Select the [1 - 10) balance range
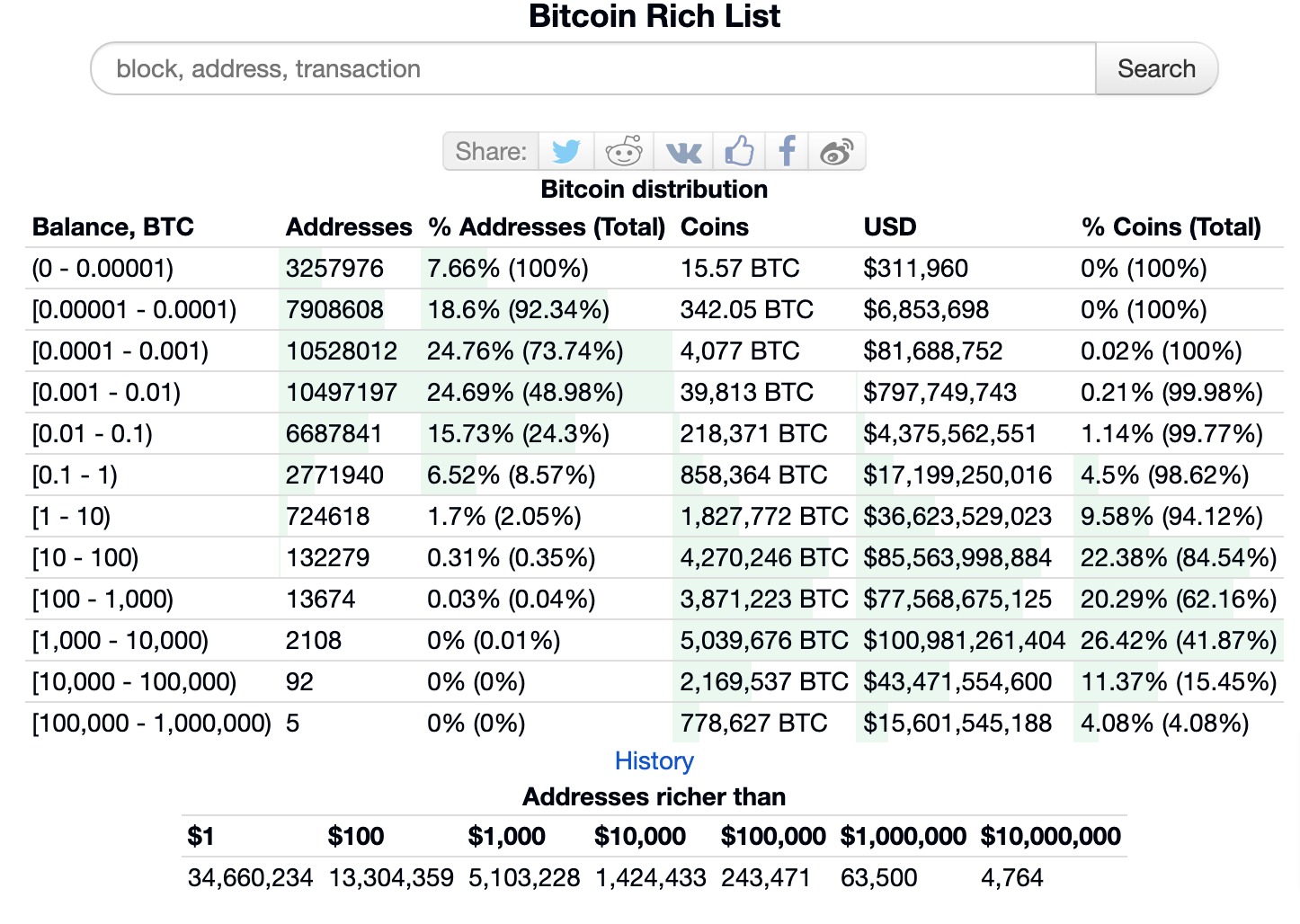Viewport: 1300px width, 924px height. (71, 516)
